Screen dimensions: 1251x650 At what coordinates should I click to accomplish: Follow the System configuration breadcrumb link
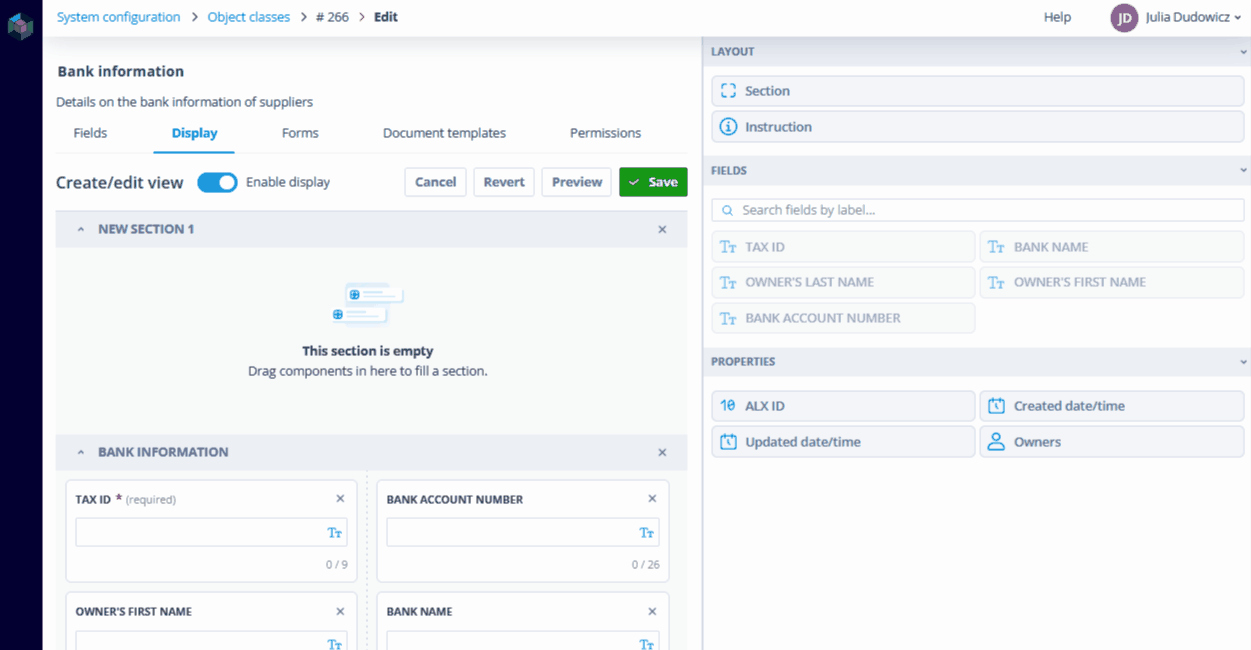click(x=118, y=17)
